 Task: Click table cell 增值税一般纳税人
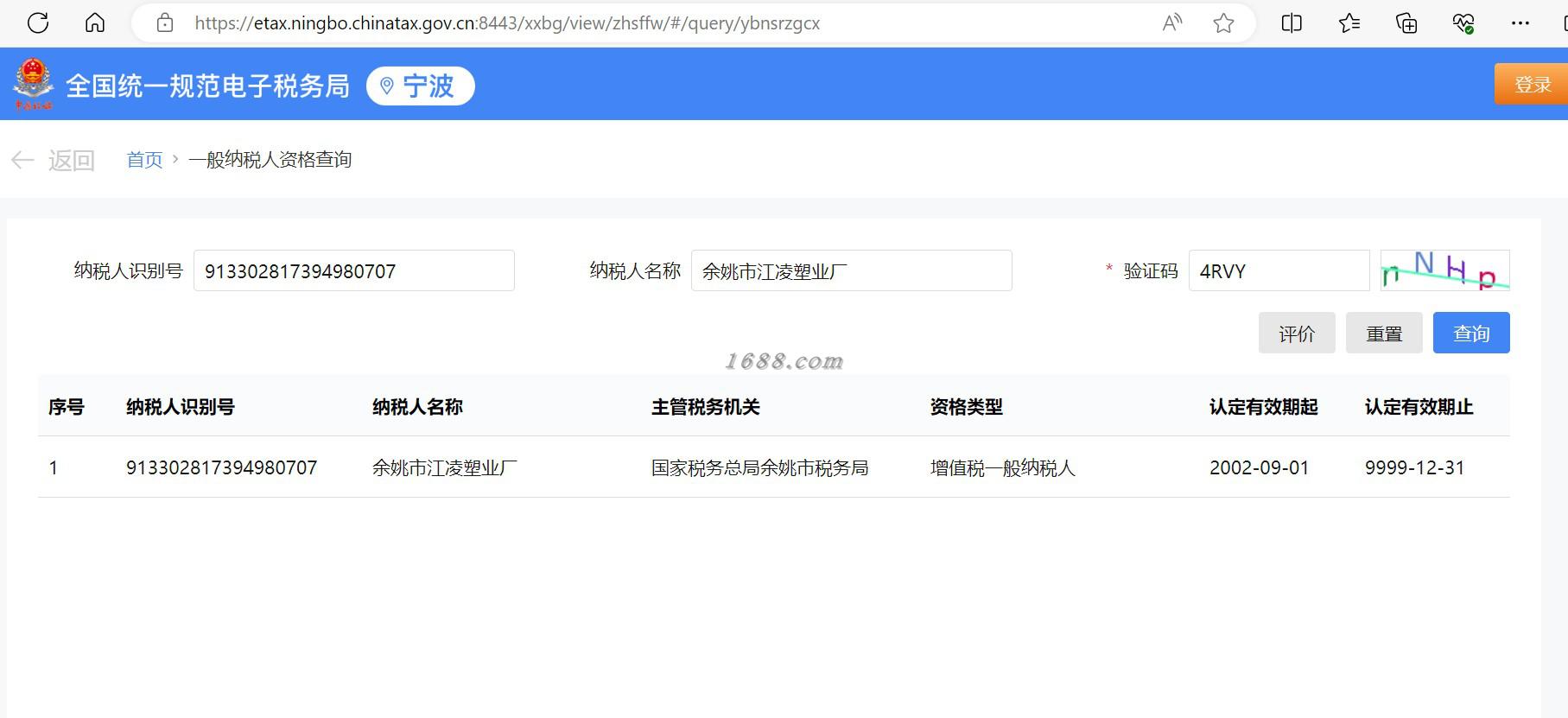tap(1003, 467)
